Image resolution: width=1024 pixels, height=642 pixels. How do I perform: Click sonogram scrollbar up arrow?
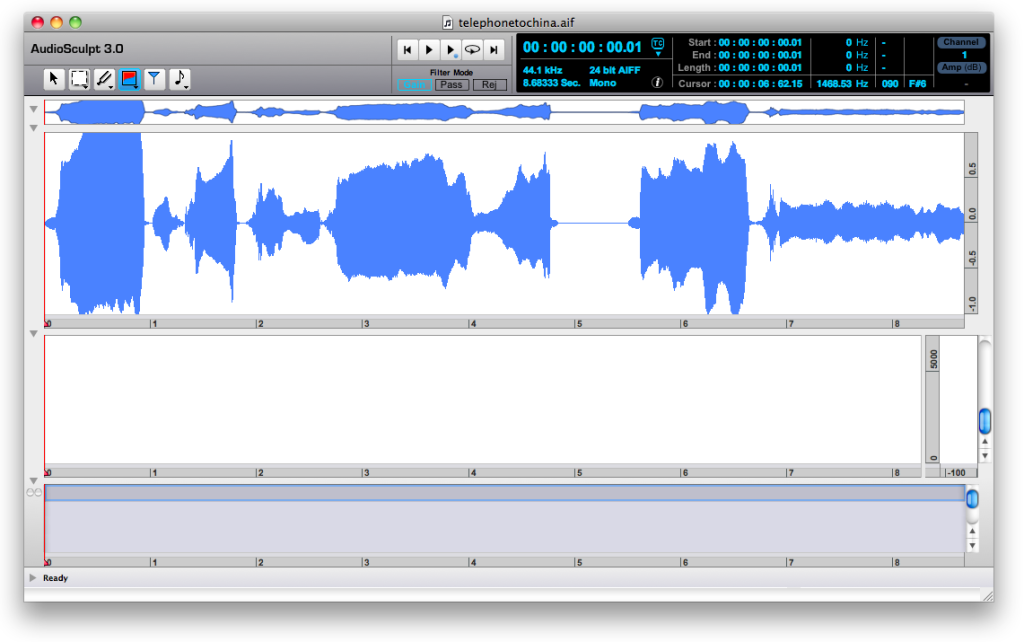(985, 442)
